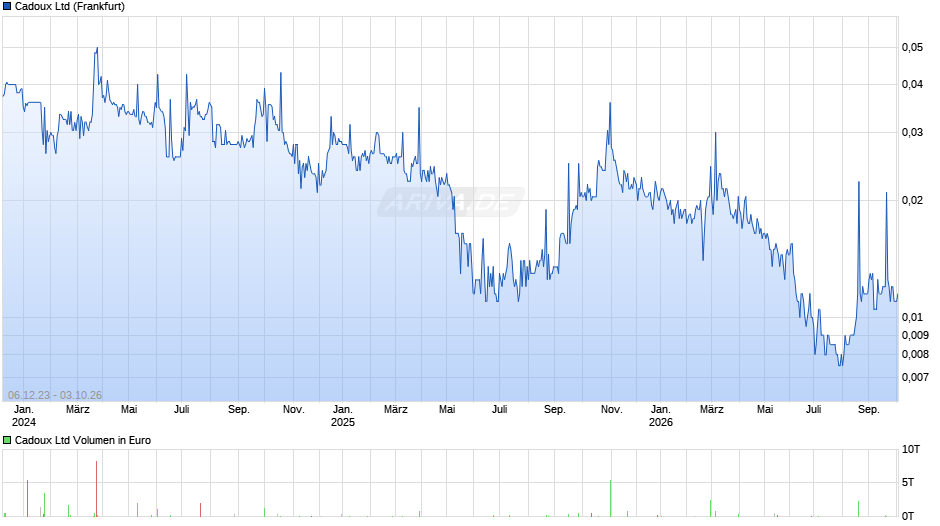Click the green volume legend square

(x=7, y=440)
